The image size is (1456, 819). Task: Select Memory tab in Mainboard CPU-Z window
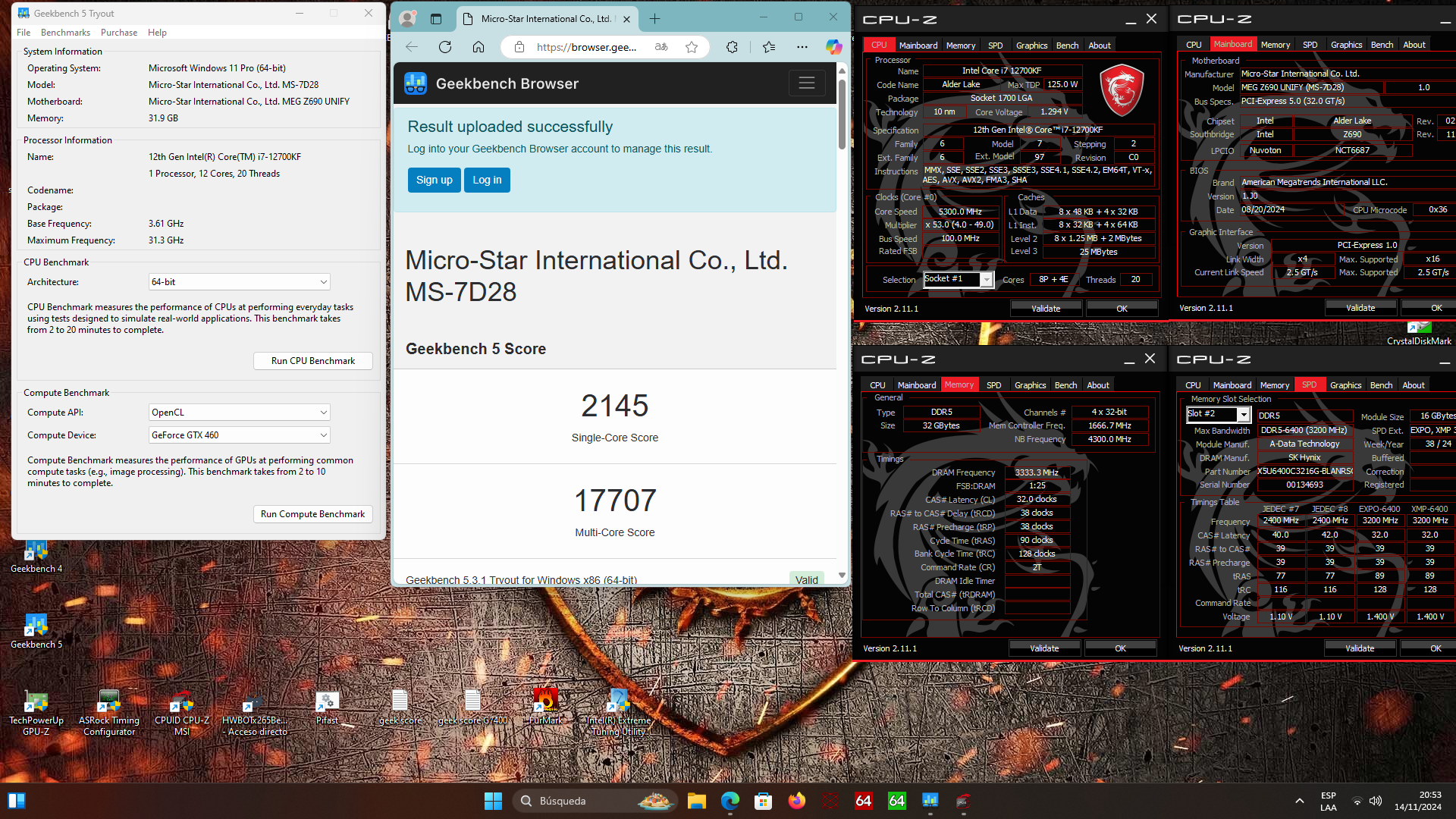point(1276,45)
